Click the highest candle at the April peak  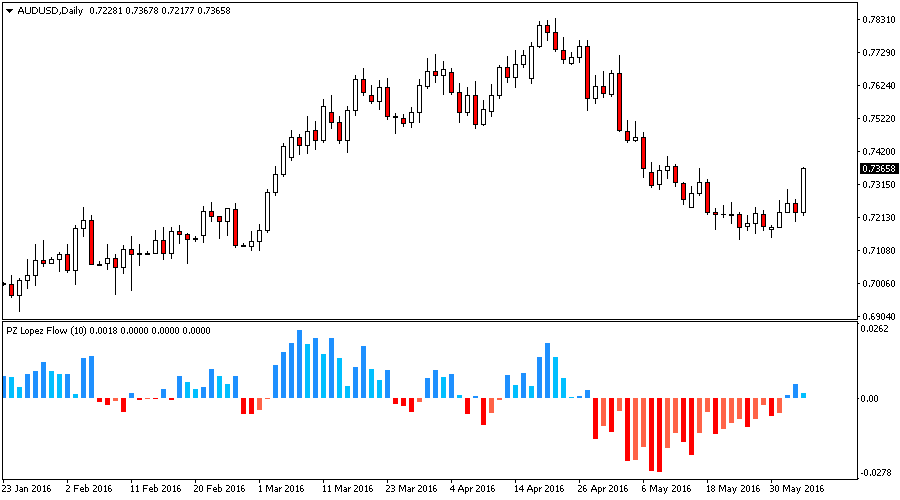tap(548, 33)
